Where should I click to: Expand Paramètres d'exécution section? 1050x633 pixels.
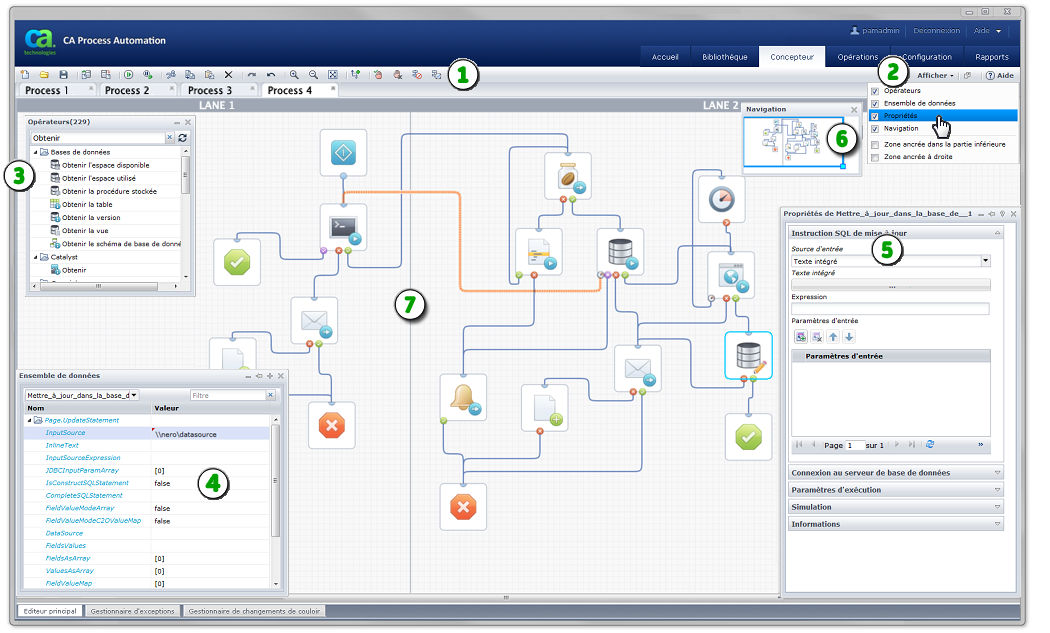point(897,490)
